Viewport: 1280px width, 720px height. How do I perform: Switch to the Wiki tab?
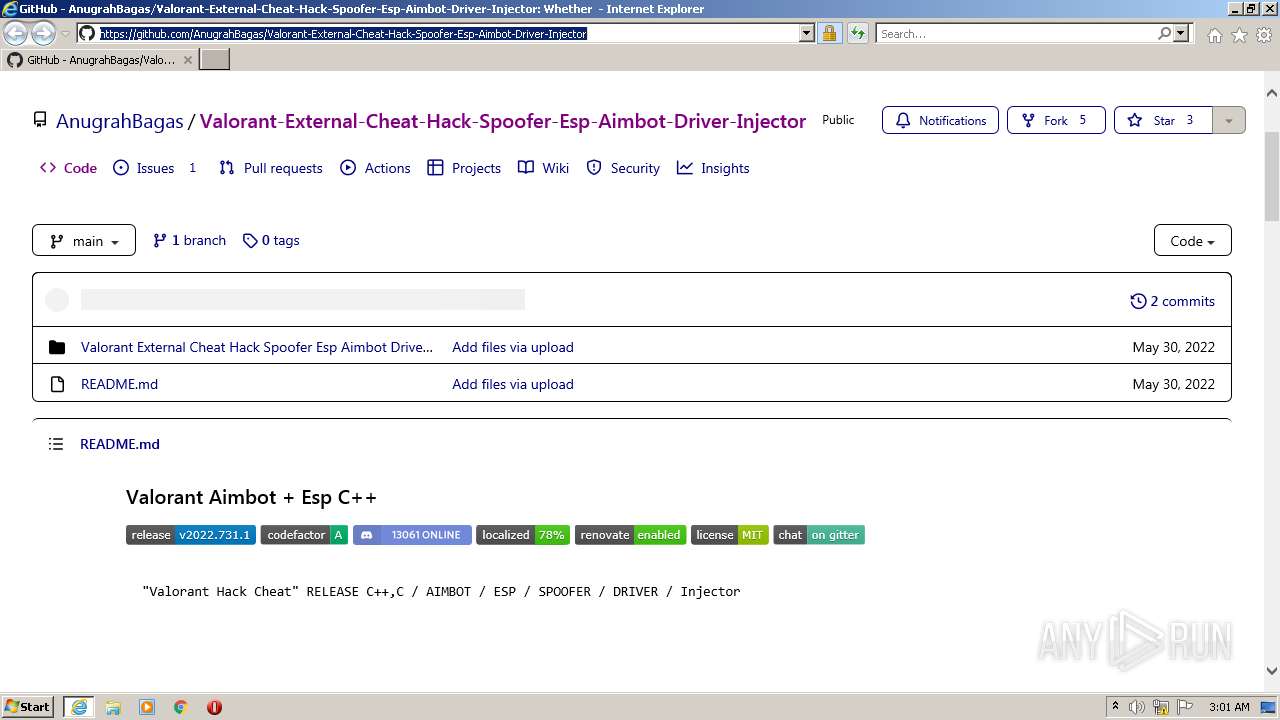pos(543,168)
